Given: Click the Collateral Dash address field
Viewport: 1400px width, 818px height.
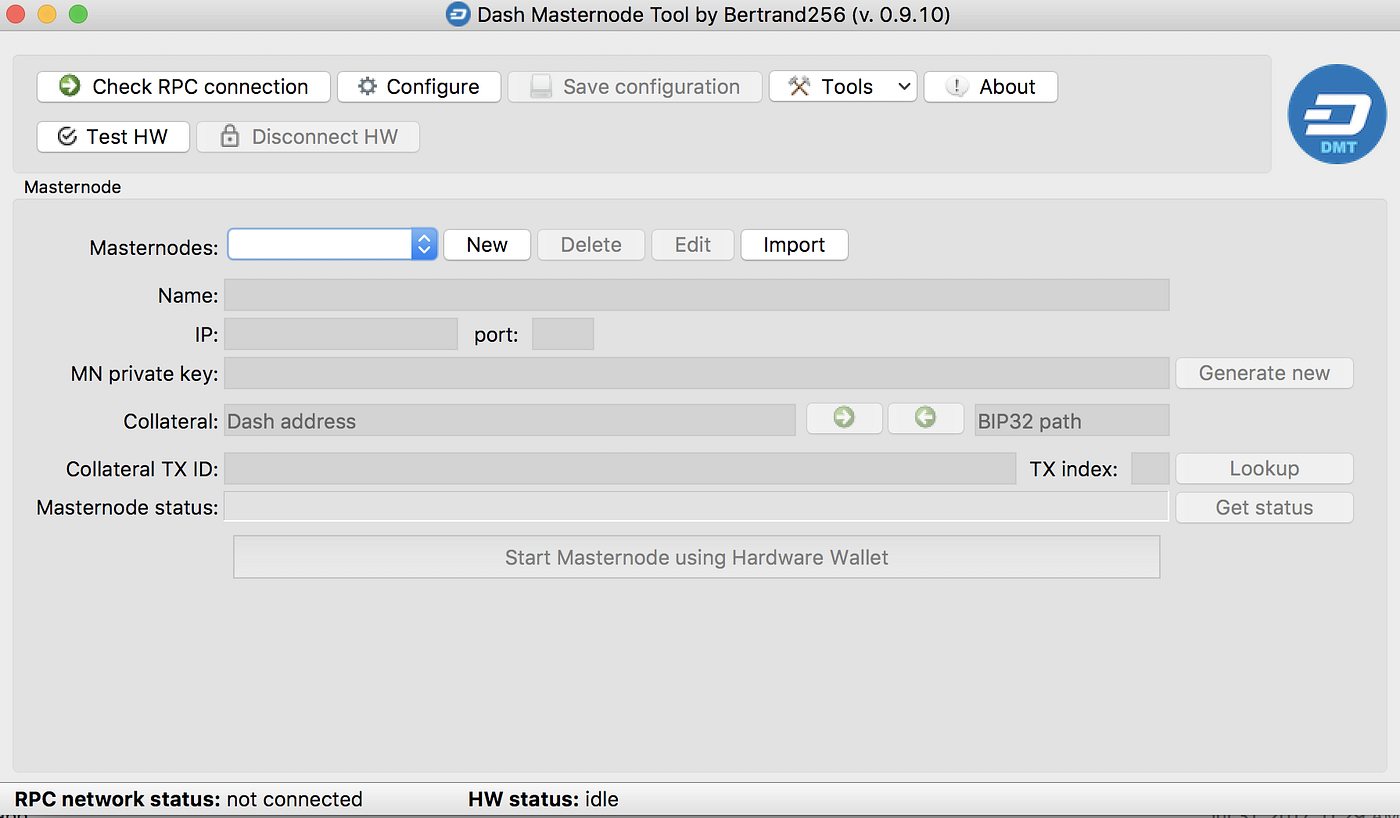Looking at the screenshot, I should point(510,420).
